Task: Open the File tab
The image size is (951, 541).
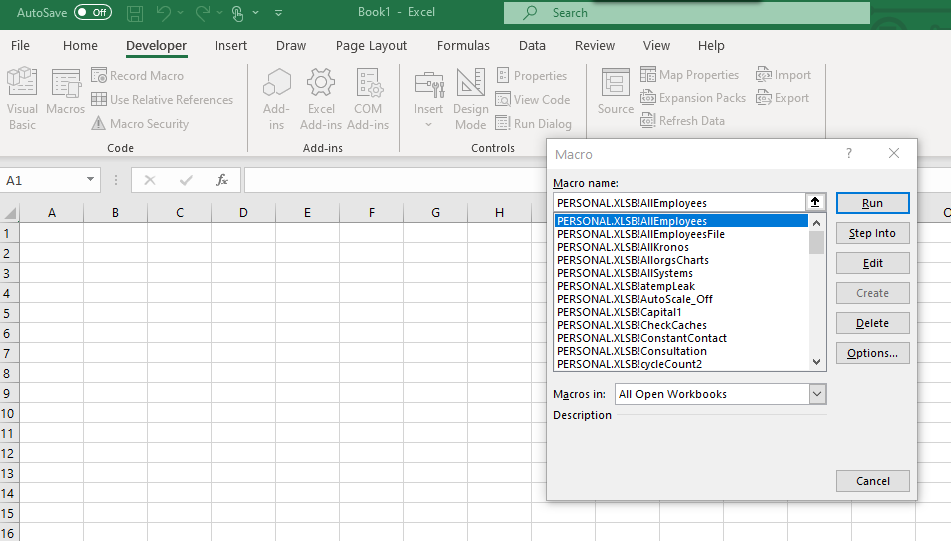Action: [20, 45]
